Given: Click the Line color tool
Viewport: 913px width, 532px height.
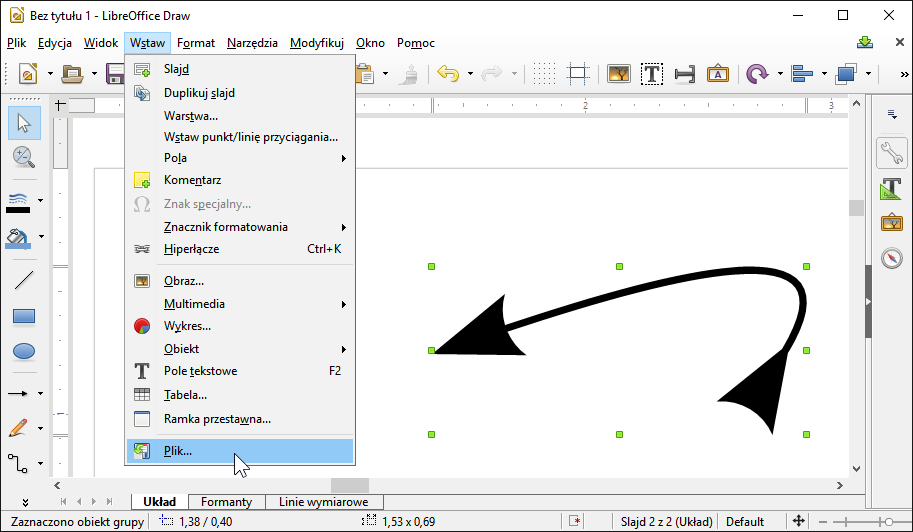Looking at the screenshot, I should 18,202.
